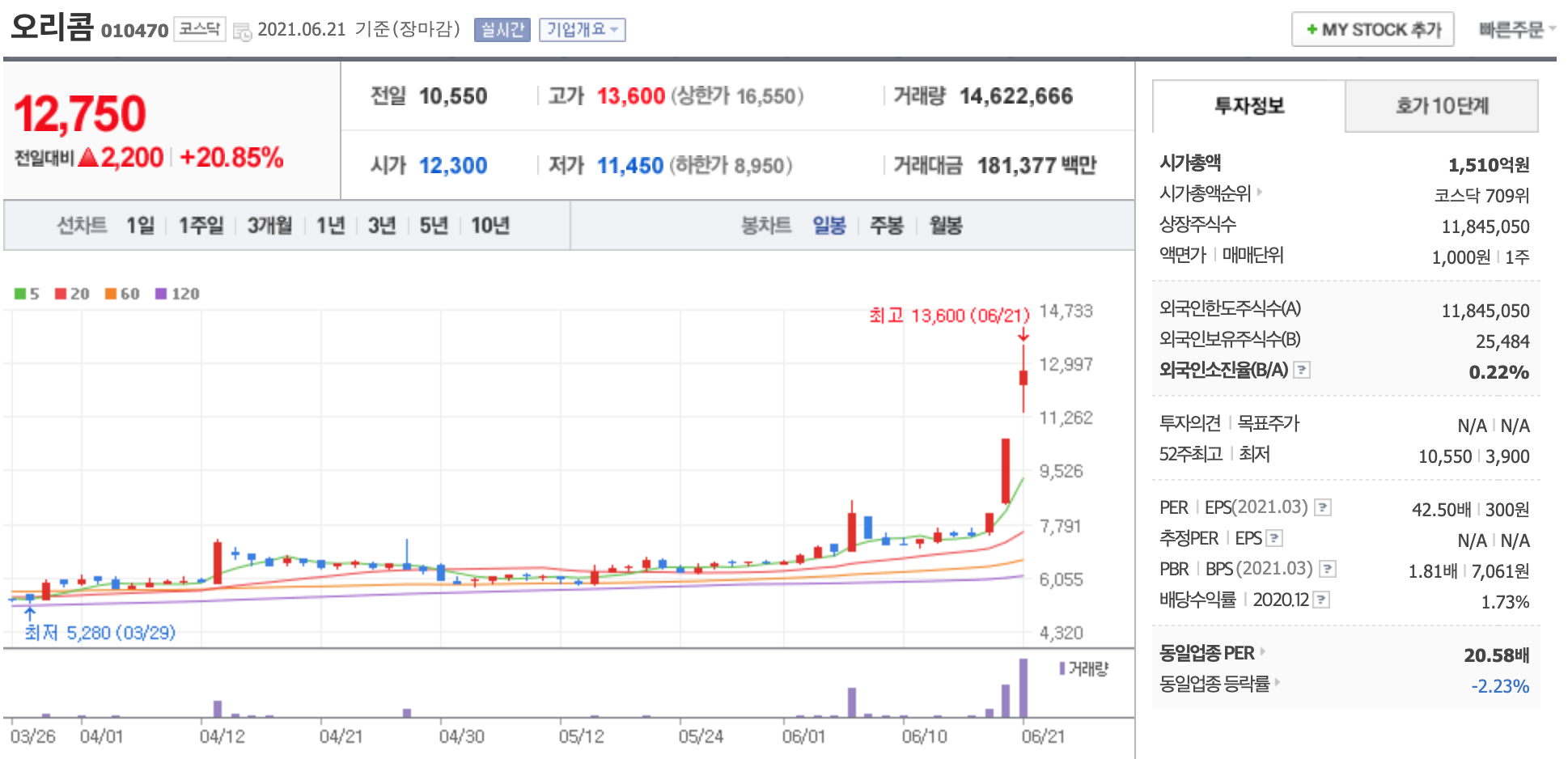Click the 외국인소진율 value 0.22%
The image size is (1568, 759).
[1499, 372]
